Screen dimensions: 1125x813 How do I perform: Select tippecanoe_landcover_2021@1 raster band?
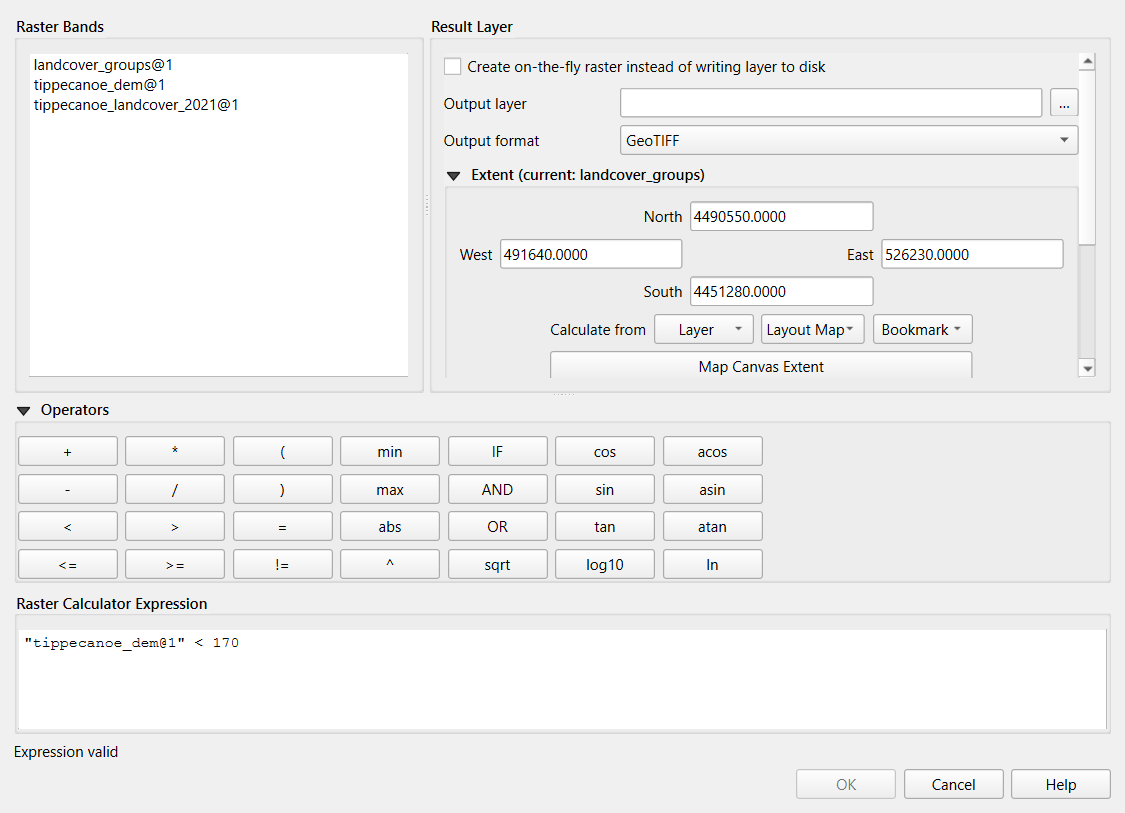pos(136,105)
